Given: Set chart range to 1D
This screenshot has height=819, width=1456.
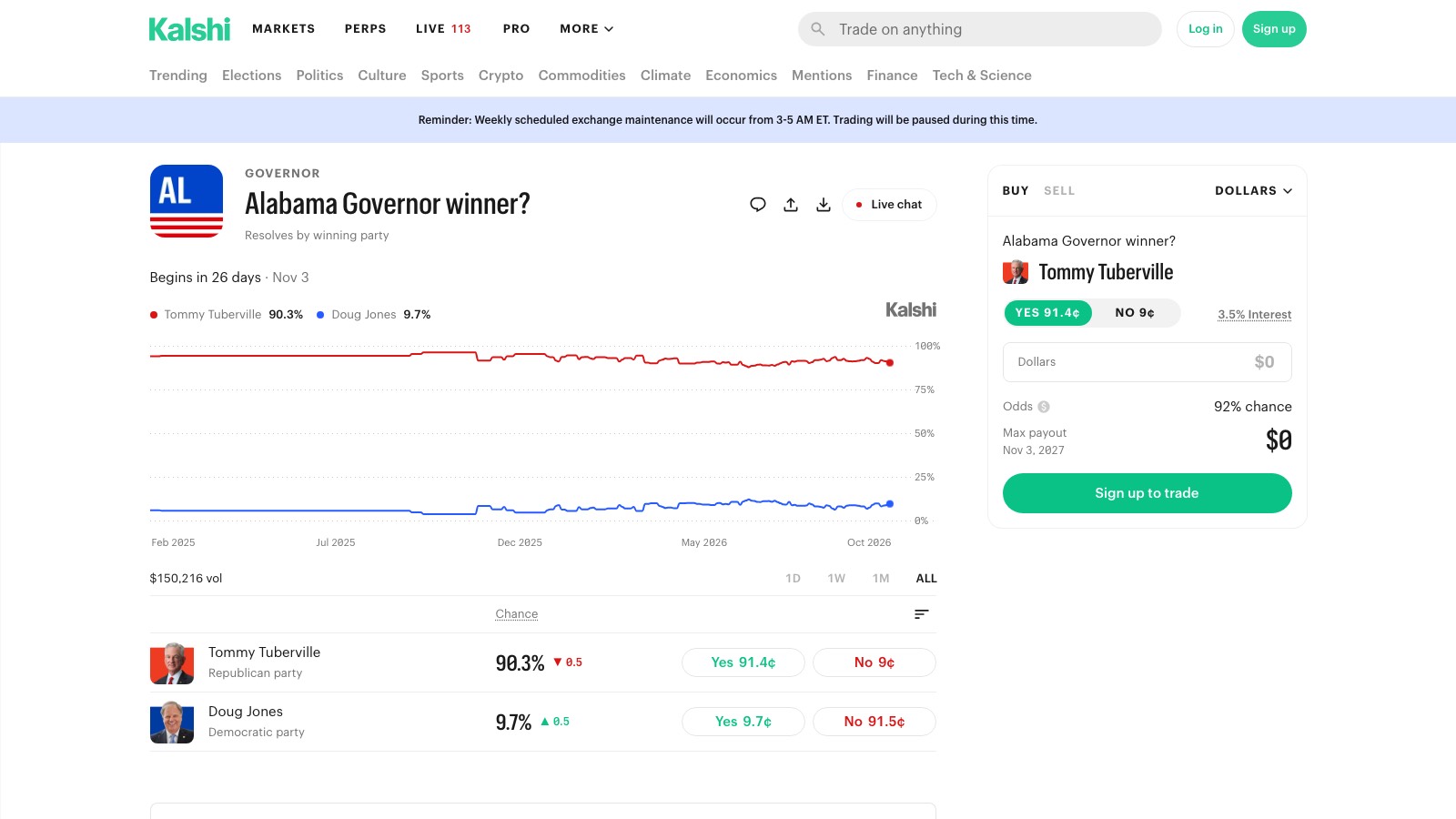Looking at the screenshot, I should (793, 579).
